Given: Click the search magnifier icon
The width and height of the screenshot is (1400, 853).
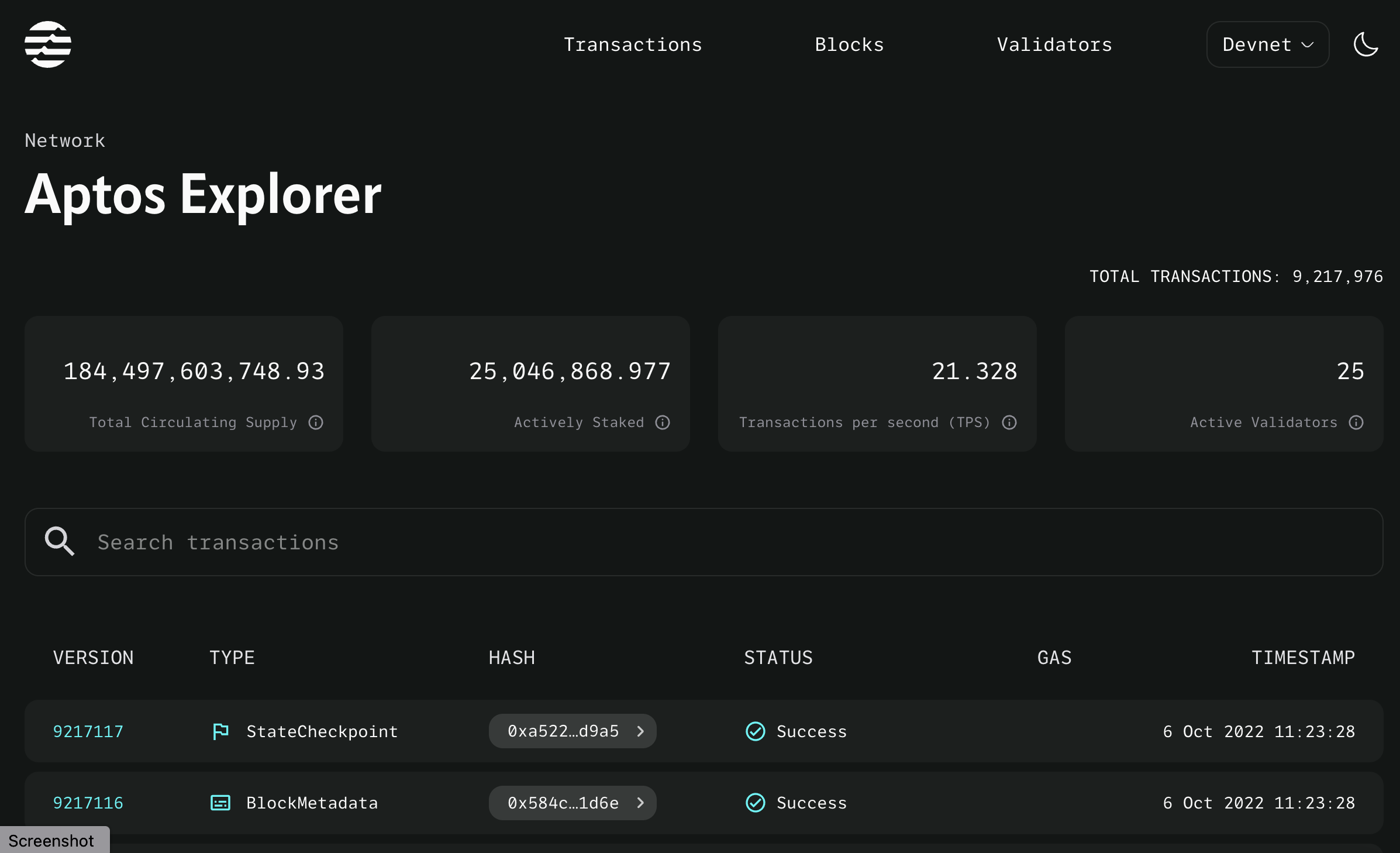Looking at the screenshot, I should coord(59,542).
